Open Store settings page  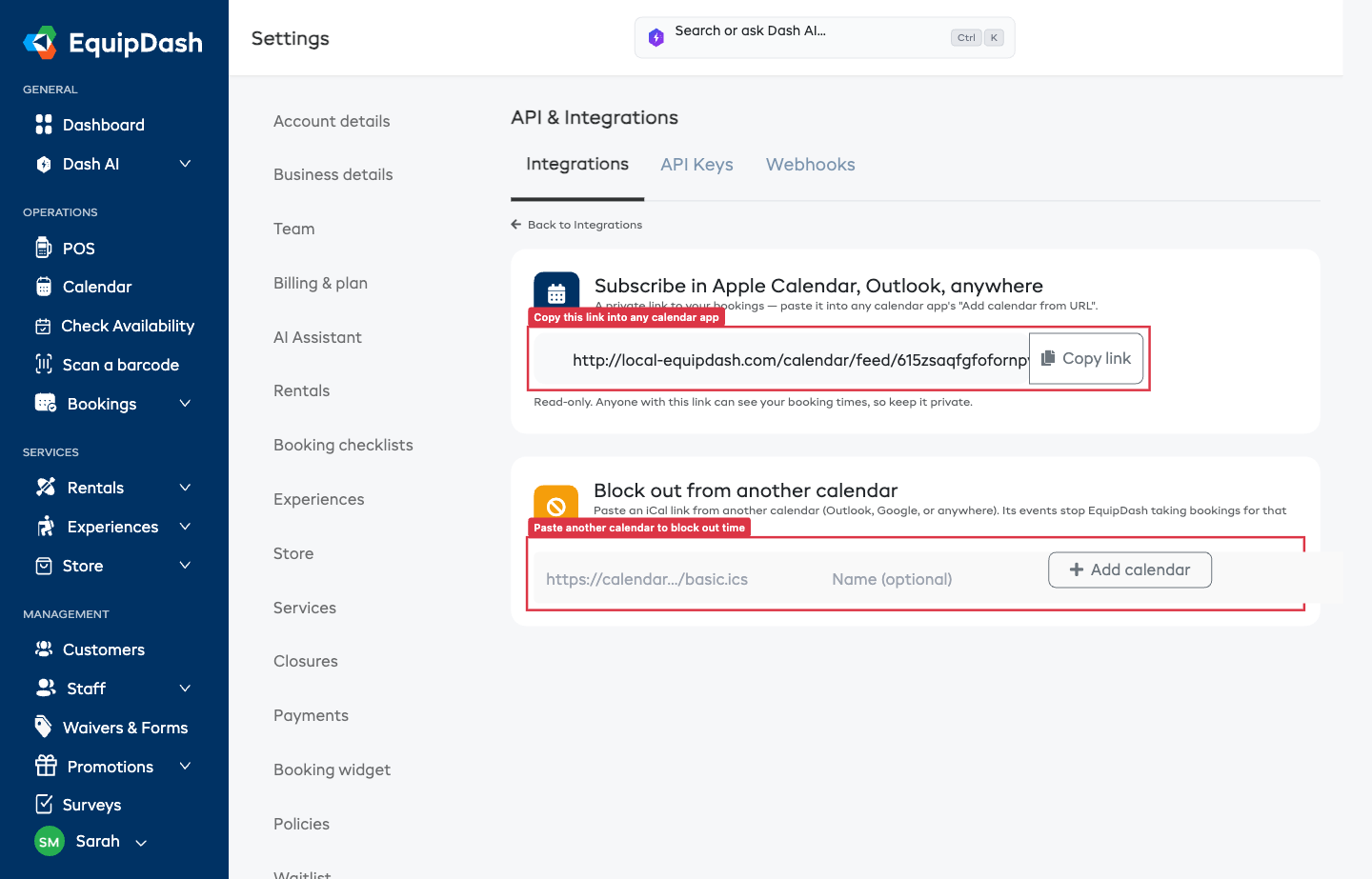[293, 553]
